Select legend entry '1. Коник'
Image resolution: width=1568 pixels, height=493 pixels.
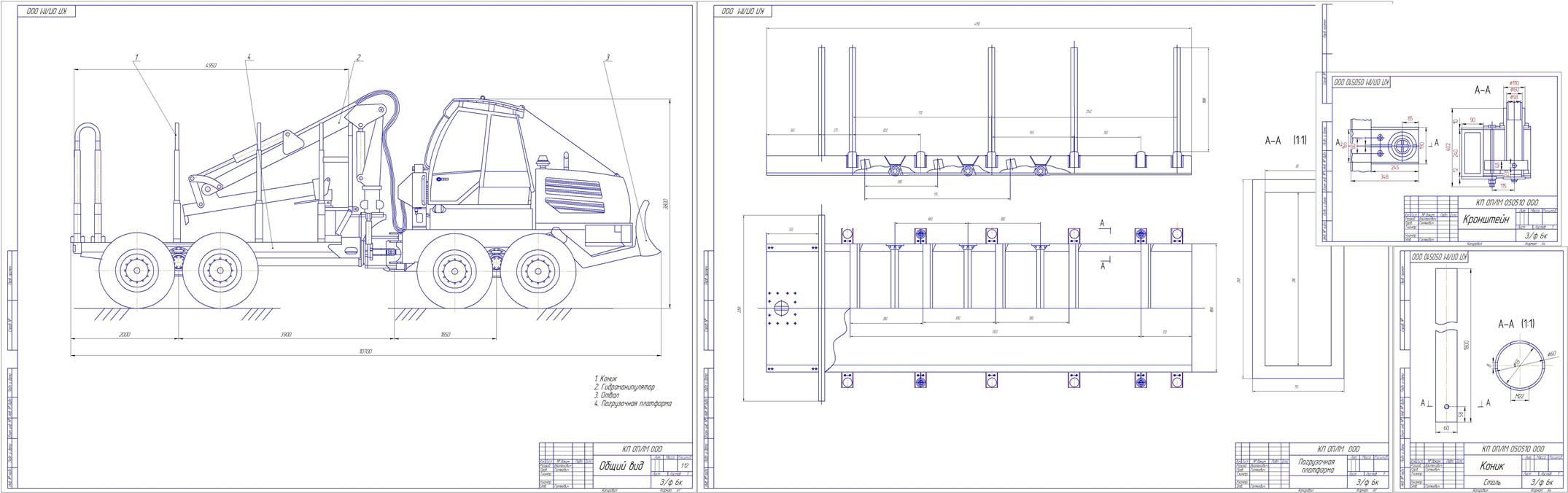click(605, 379)
